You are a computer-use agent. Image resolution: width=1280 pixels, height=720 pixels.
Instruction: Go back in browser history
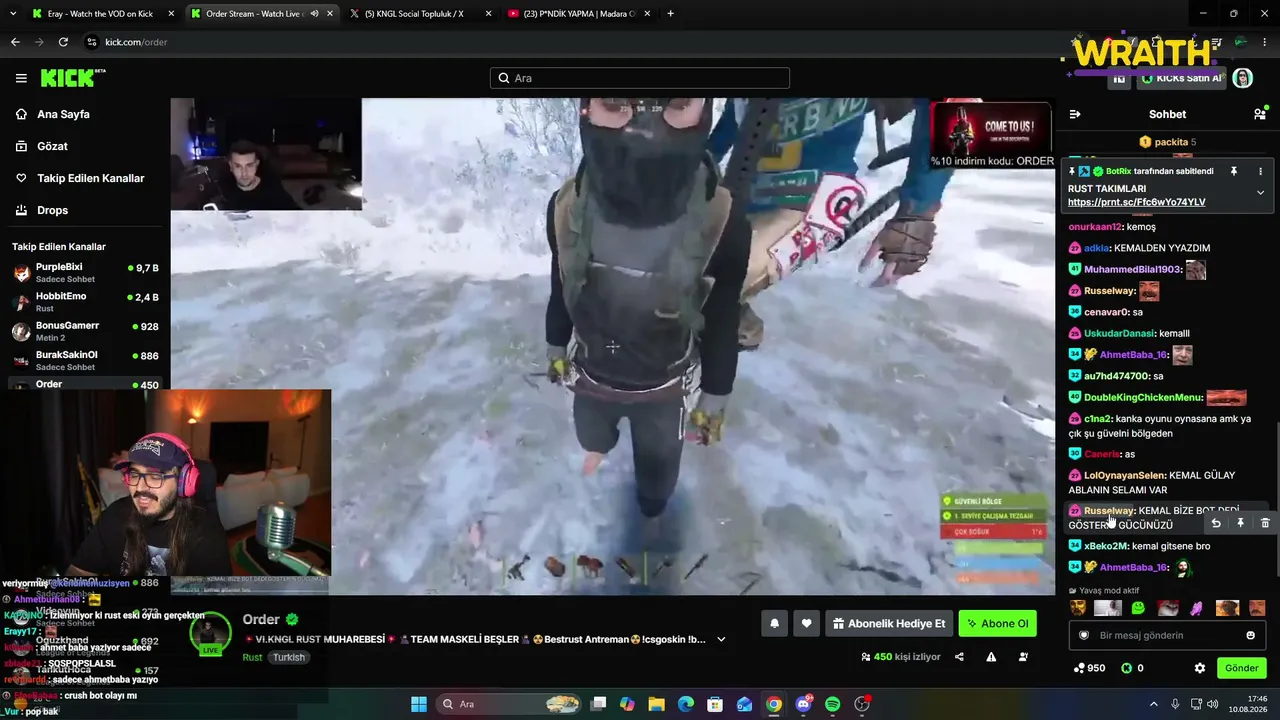point(15,42)
